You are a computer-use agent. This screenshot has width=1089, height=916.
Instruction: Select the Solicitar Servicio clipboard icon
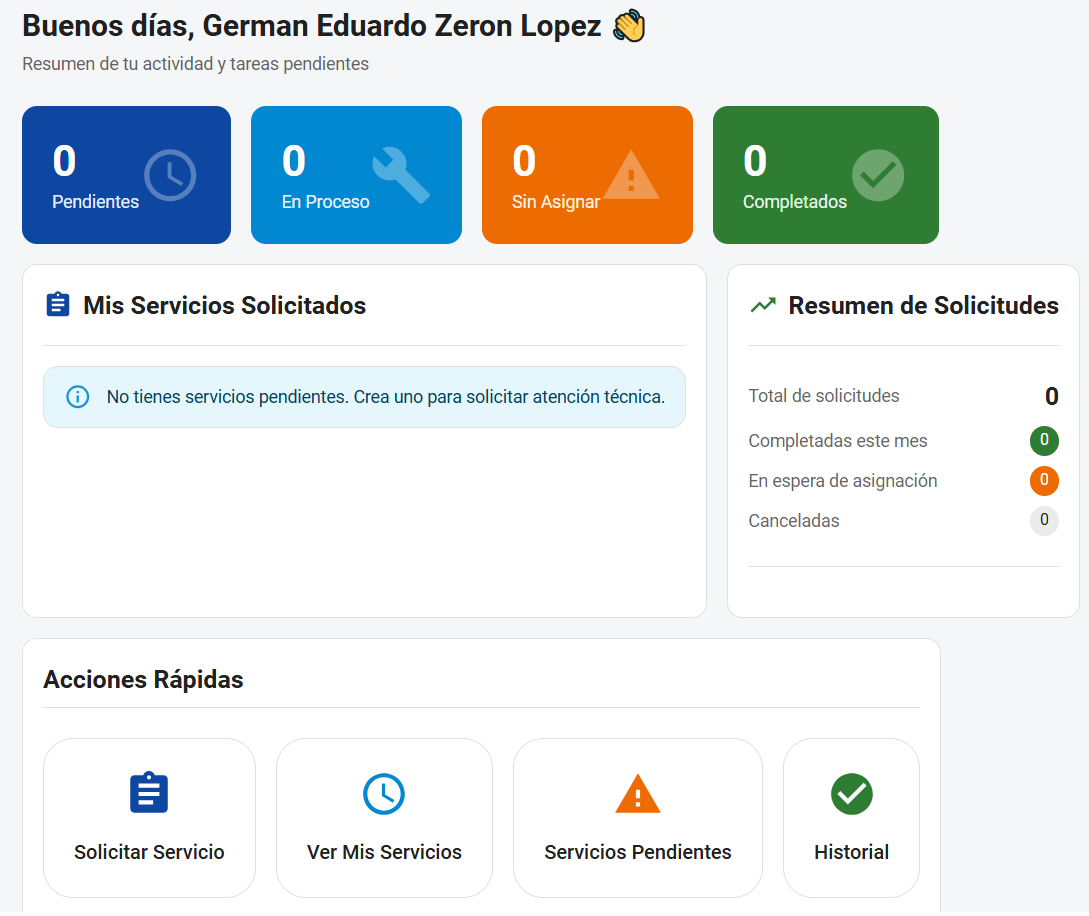(148, 792)
